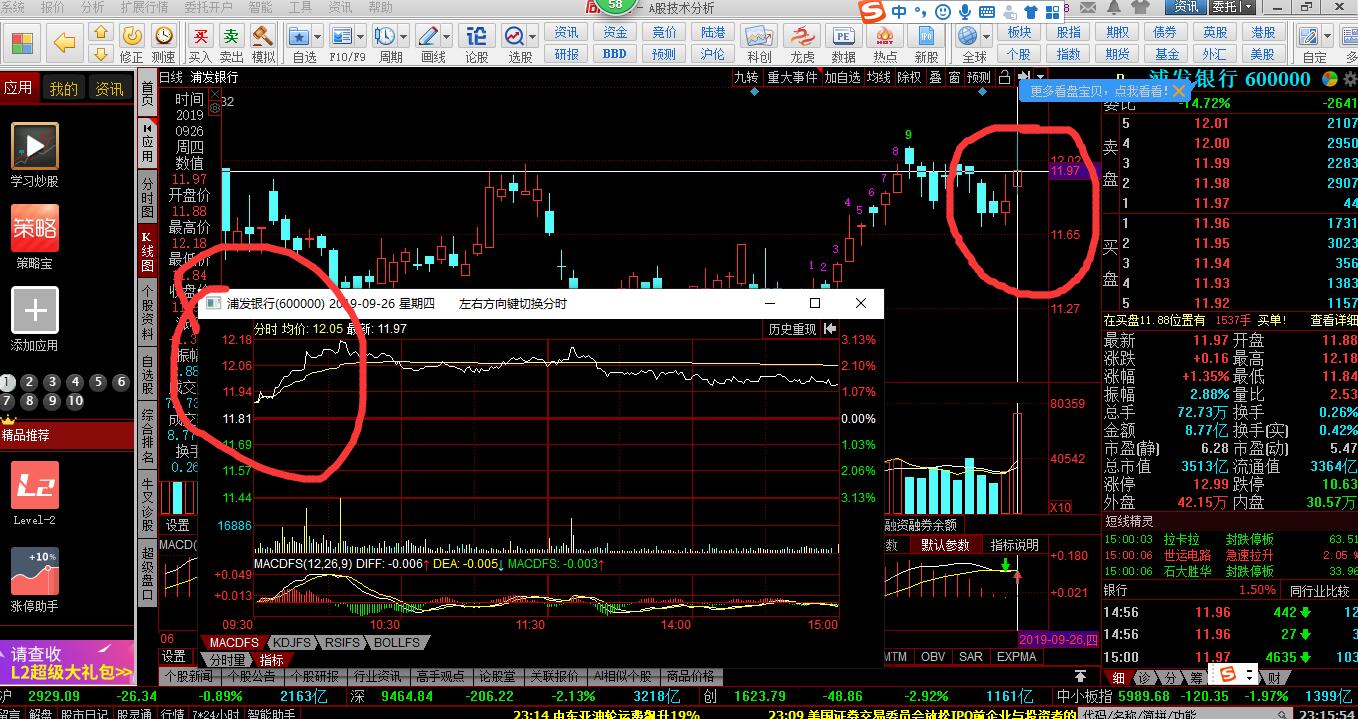This screenshot has height=719, width=1358.
Task: Click the yellow back arrow icon
Action: pyautogui.click(x=64, y=41)
